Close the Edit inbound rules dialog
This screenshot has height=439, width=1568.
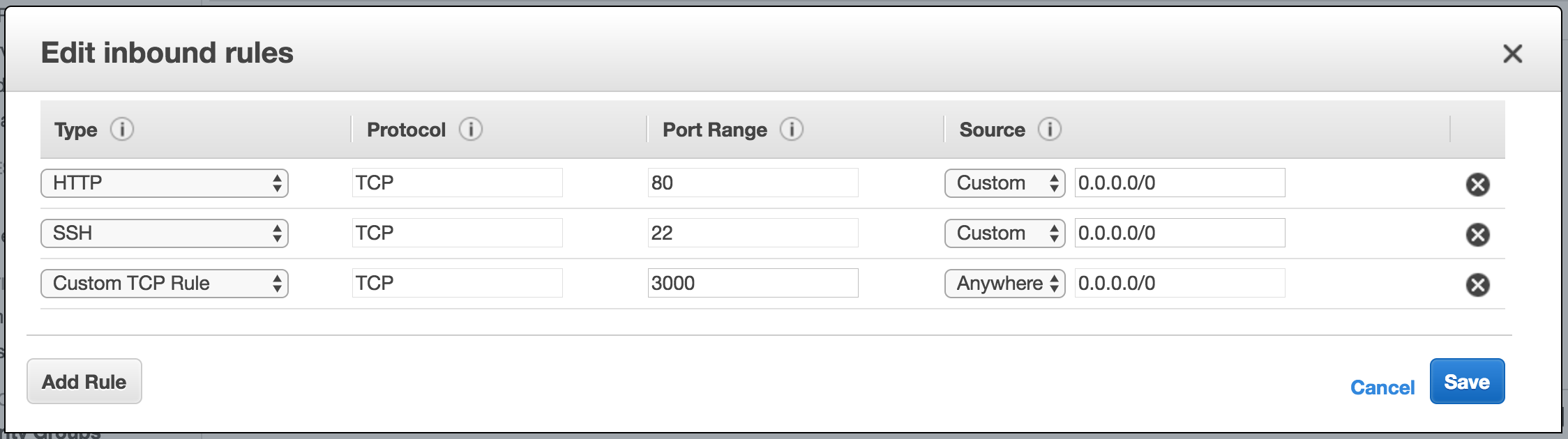click(1512, 54)
